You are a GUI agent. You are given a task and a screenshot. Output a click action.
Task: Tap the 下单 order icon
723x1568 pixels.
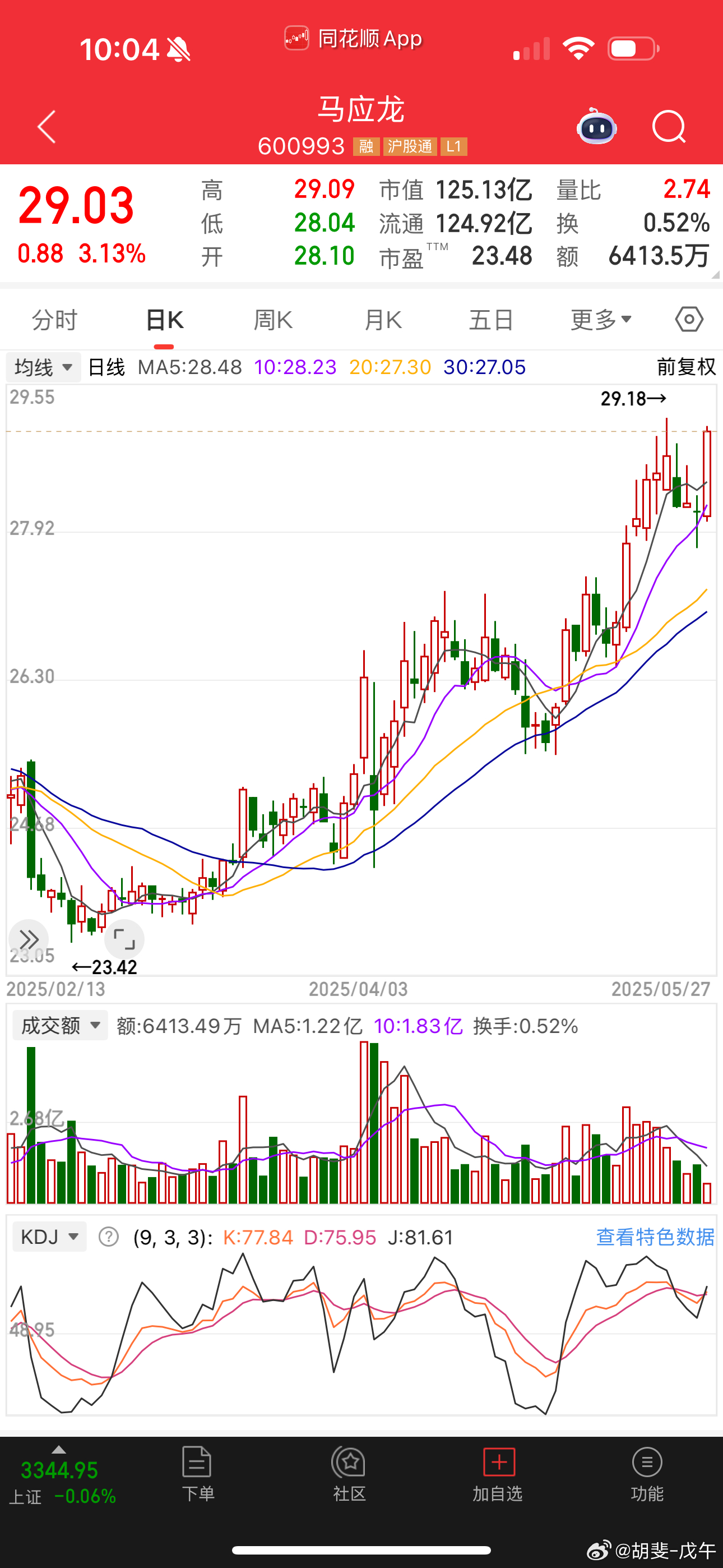pos(197,1474)
